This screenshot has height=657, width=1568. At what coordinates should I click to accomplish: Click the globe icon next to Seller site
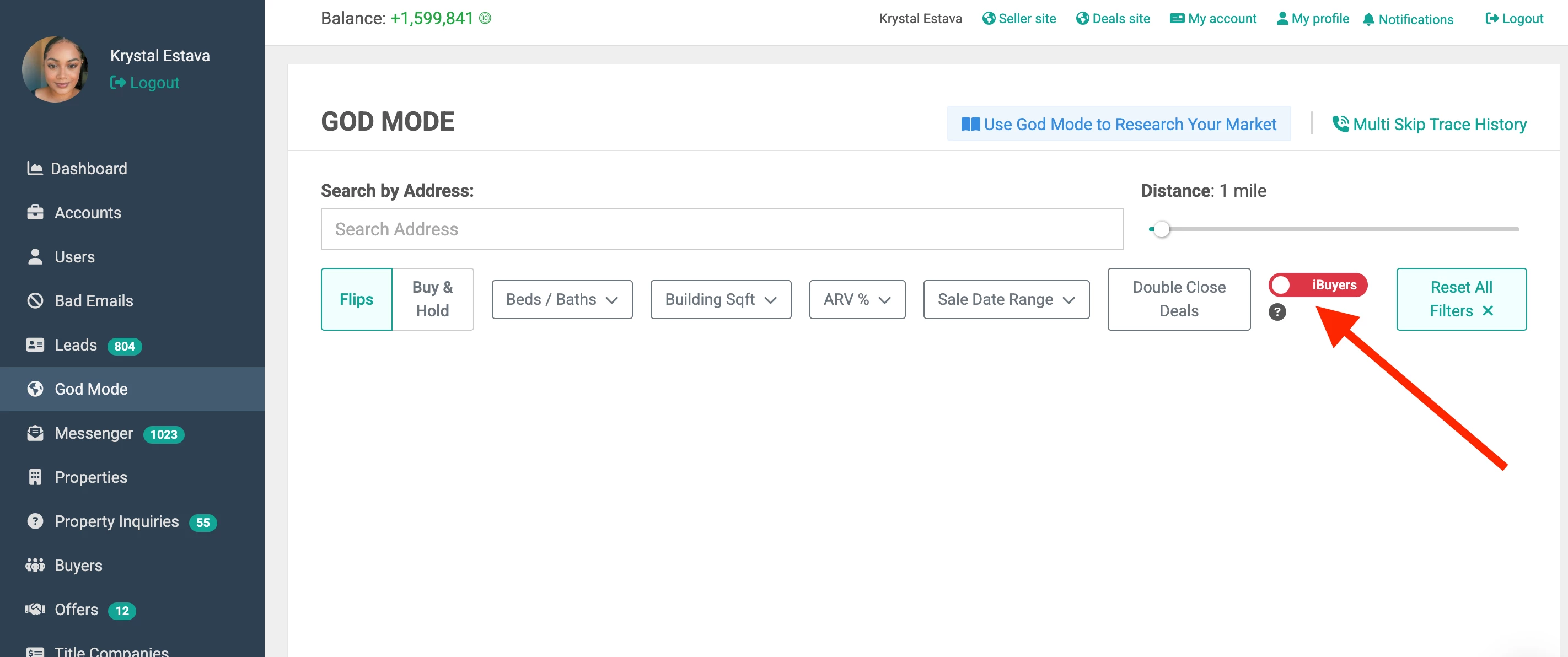989,19
